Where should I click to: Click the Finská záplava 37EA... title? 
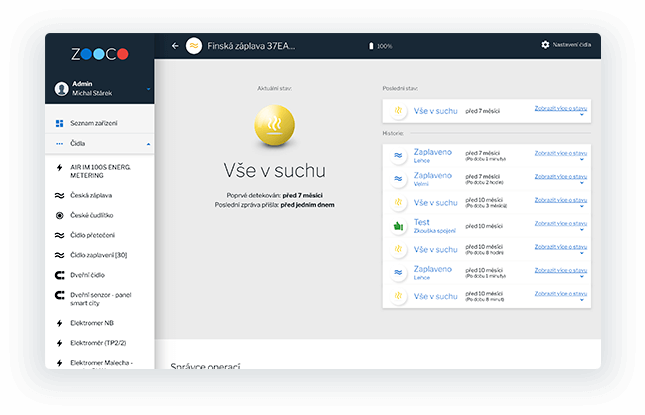click(251, 46)
